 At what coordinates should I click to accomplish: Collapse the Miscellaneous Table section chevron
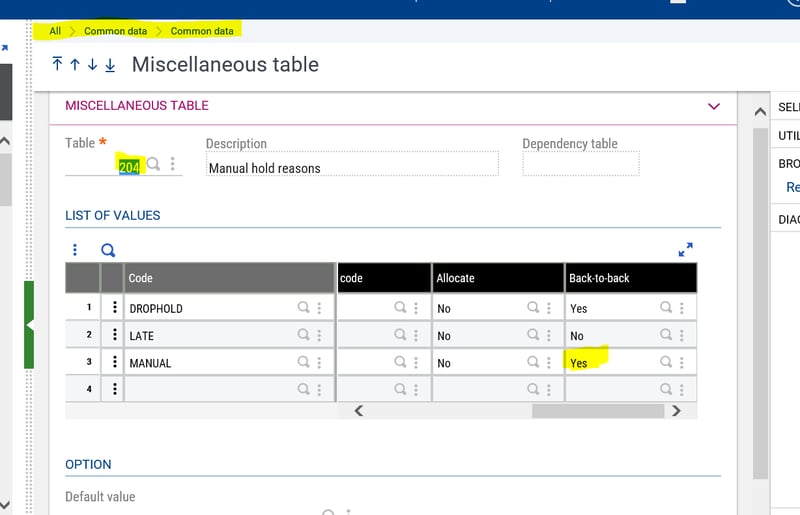click(714, 106)
